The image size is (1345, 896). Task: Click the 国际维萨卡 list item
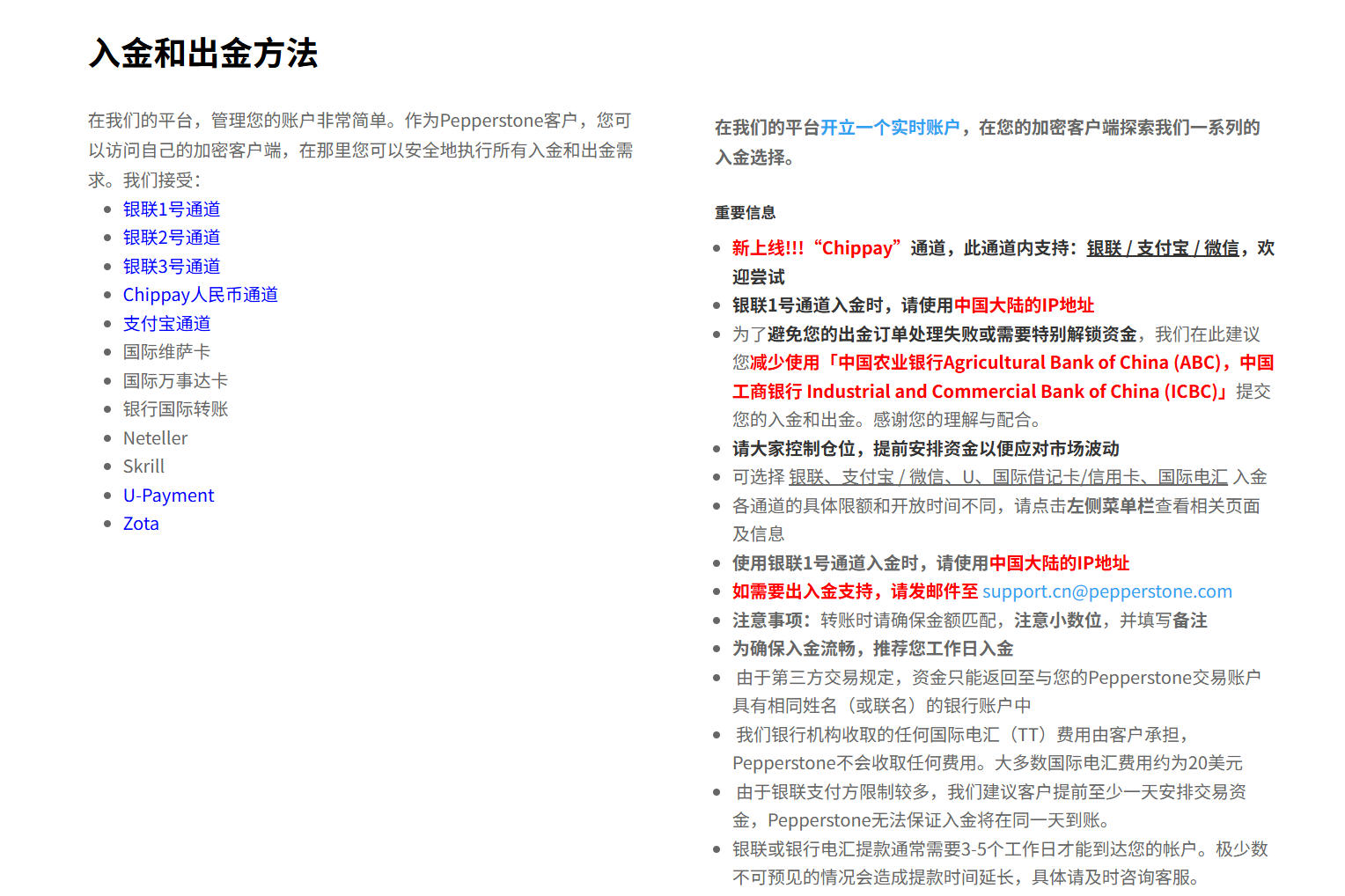coord(166,352)
